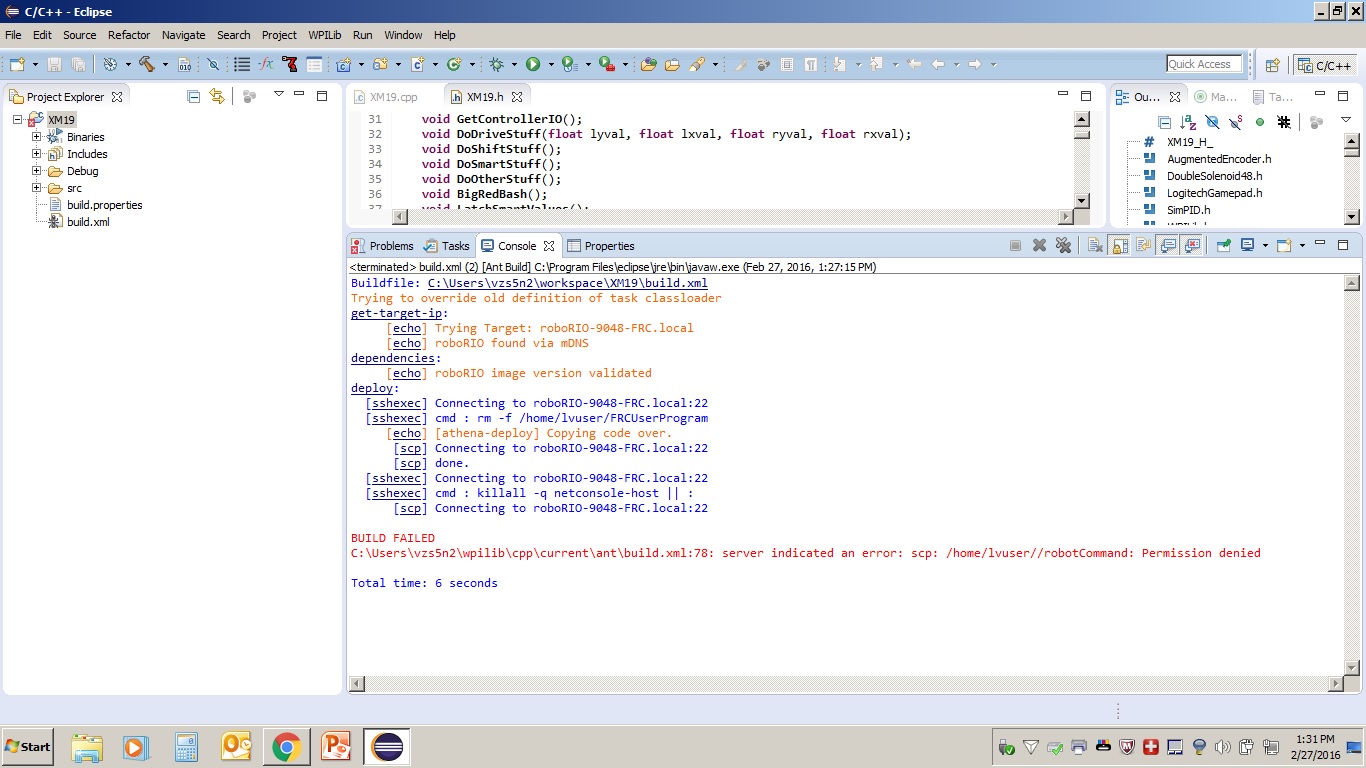Click the get-target-ip link in console
Image resolution: width=1366 pixels, height=768 pixels.
point(396,313)
